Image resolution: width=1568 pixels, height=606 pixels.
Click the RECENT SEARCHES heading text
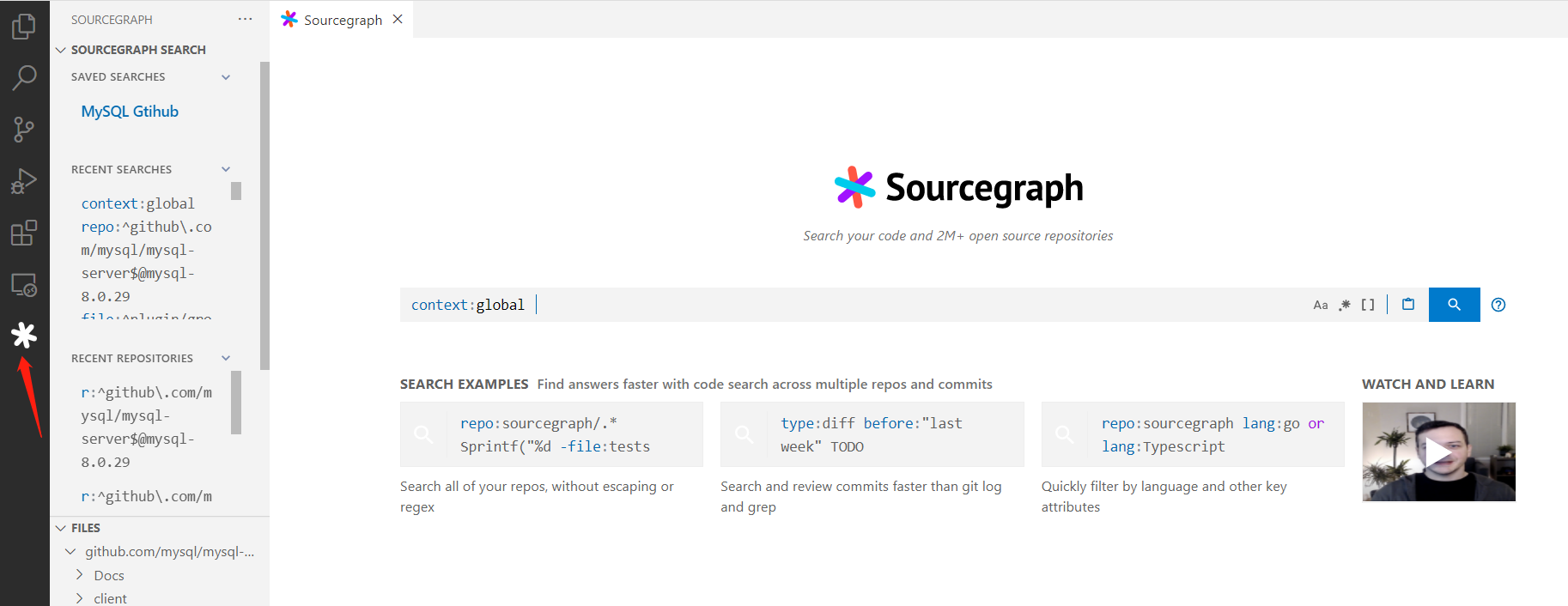coord(121,169)
